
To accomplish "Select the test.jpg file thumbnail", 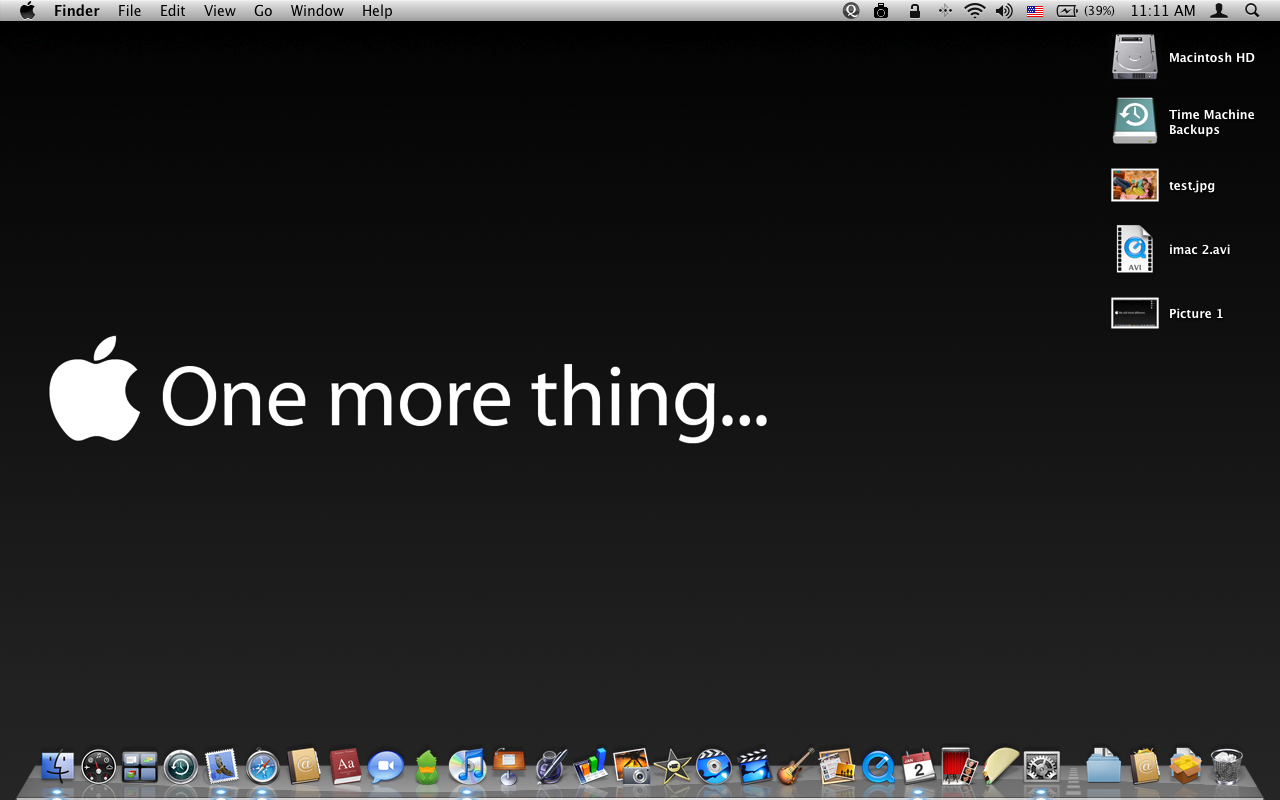I will point(1135,185).
